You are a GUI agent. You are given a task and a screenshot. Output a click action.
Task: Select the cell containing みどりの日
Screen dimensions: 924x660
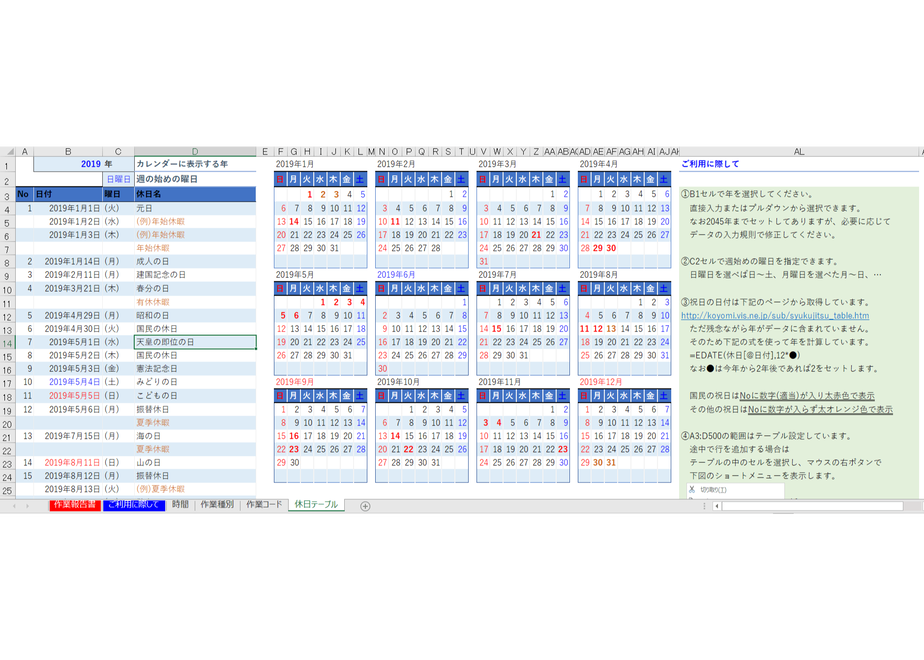tap(195, 382)
